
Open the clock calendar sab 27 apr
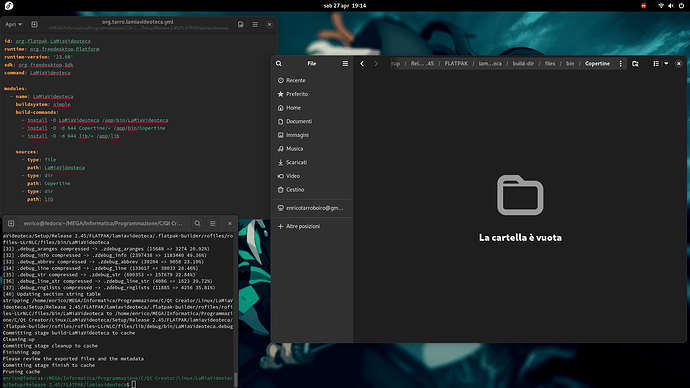coord(345,6)
